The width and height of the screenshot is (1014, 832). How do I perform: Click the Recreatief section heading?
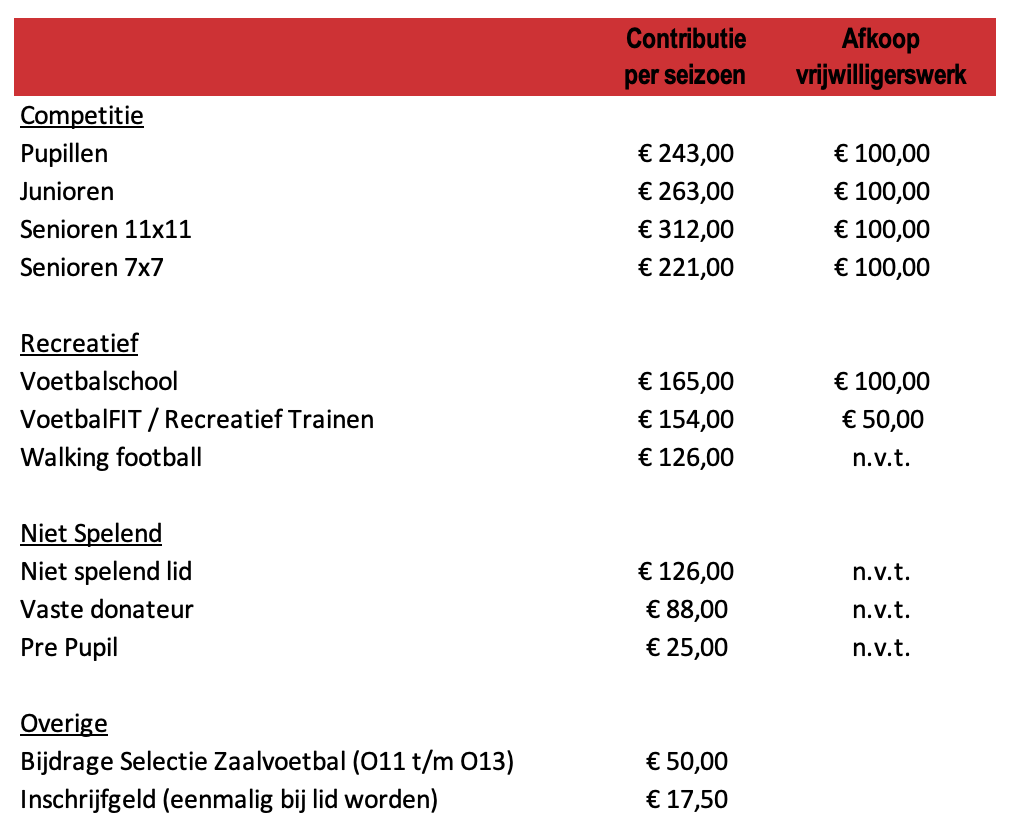[x=79, y=343]
